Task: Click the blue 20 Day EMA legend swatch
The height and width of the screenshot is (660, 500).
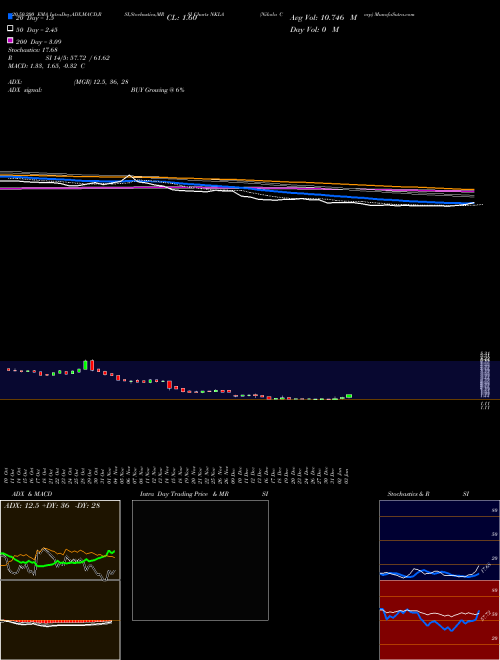Action: click(10, 17)
